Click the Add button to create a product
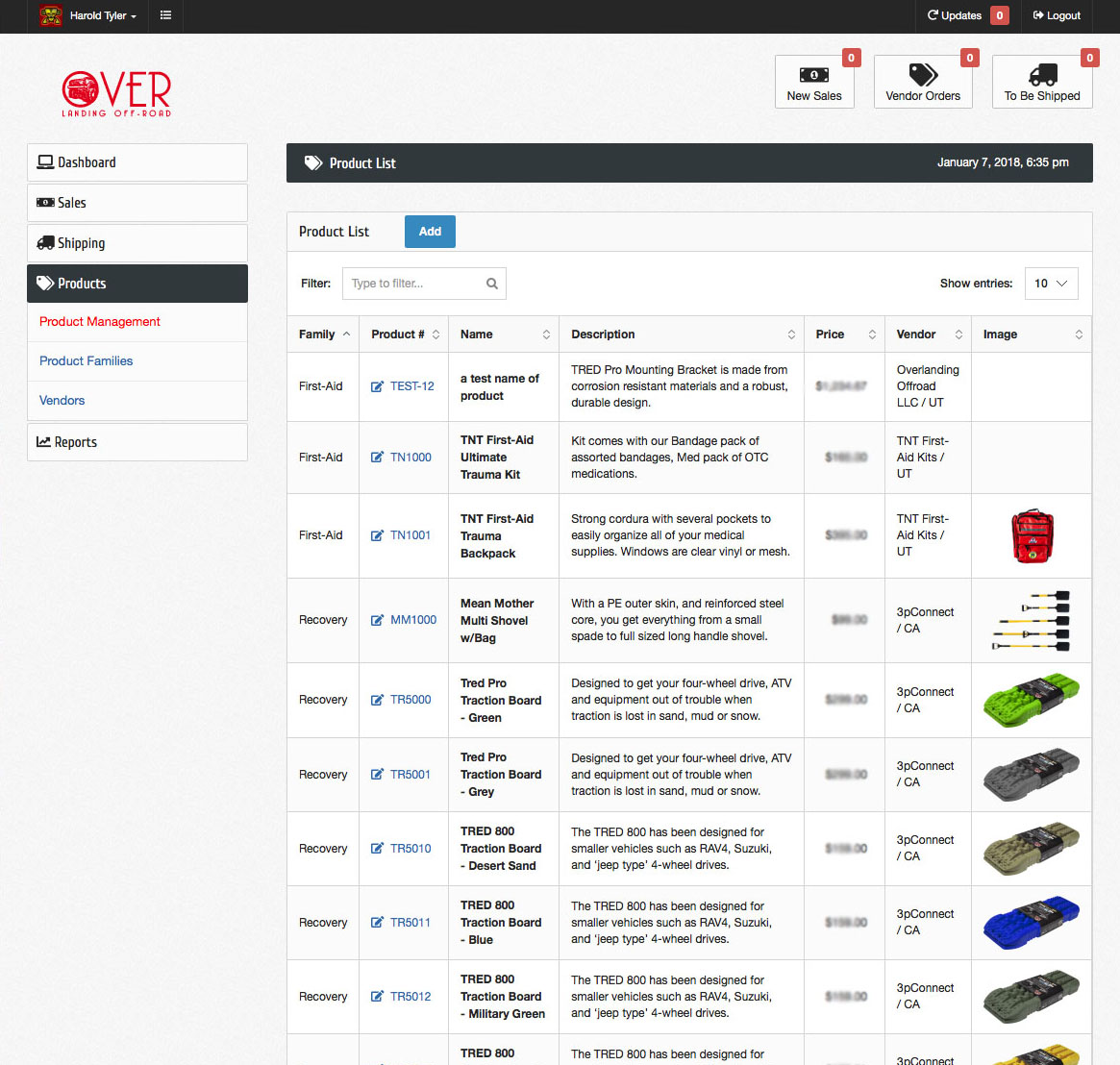The width and height of the screenshot is (1120, 1065). point(430,231)
